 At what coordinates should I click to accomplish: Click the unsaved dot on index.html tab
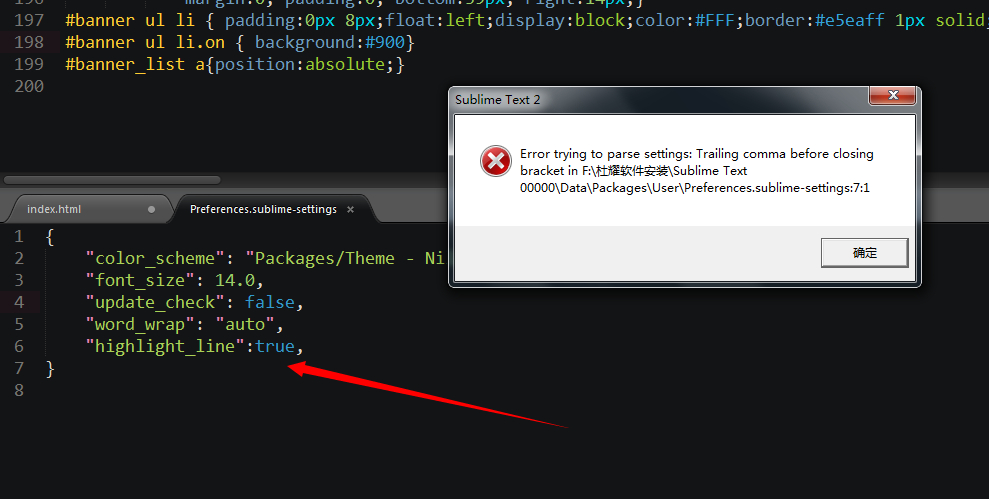[151, 209]
